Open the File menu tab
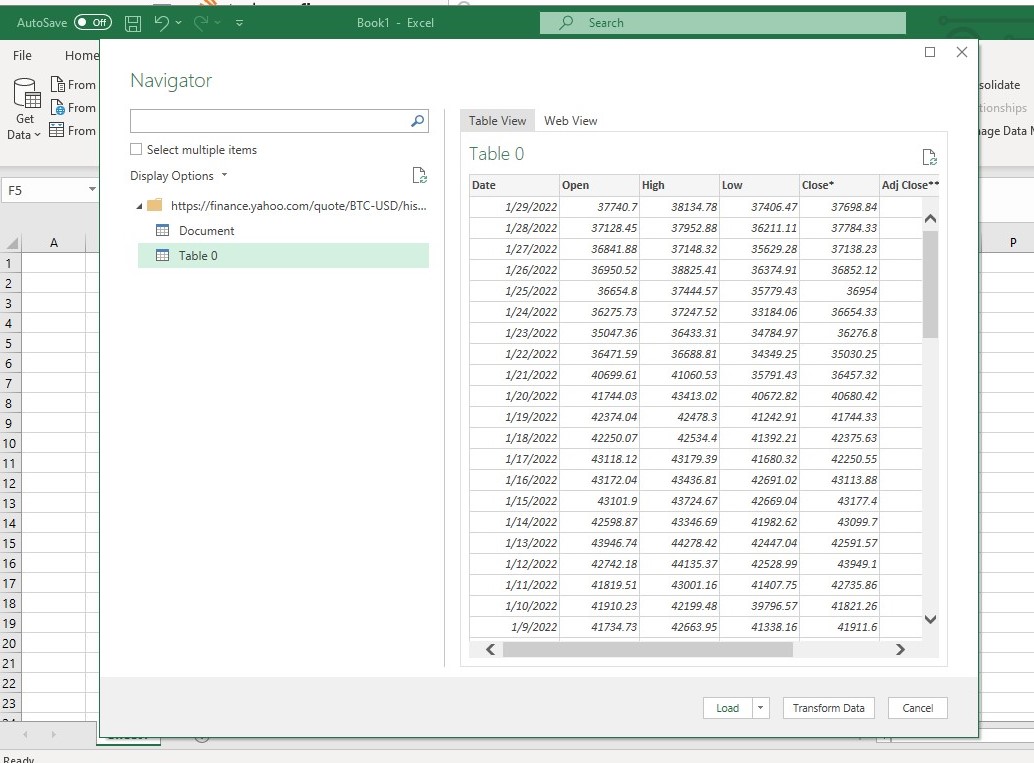Viewport: 1034px width, 763px height. coord(22,55)
